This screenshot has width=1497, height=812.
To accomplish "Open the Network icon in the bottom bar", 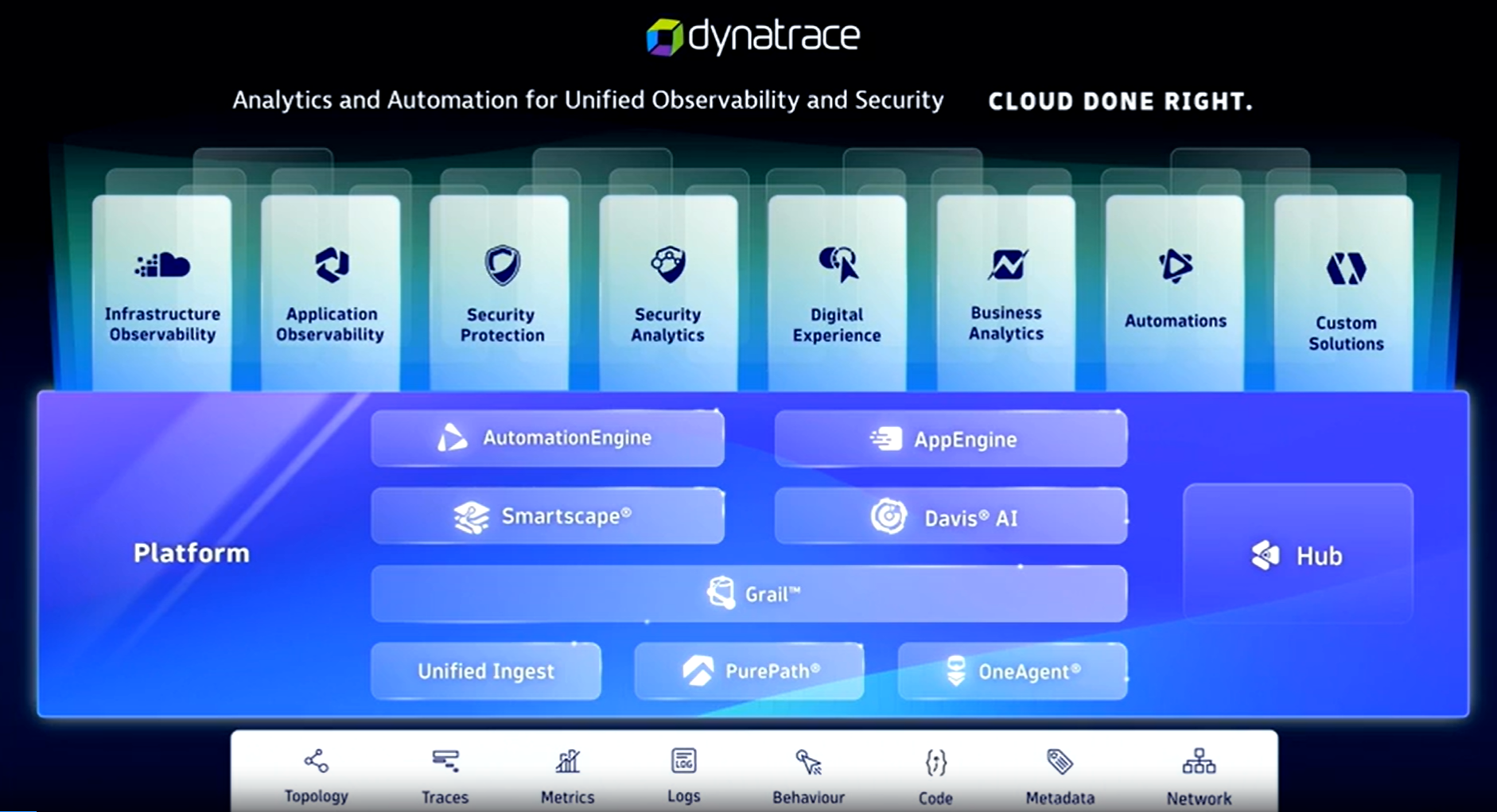I will click(1198, 761).
